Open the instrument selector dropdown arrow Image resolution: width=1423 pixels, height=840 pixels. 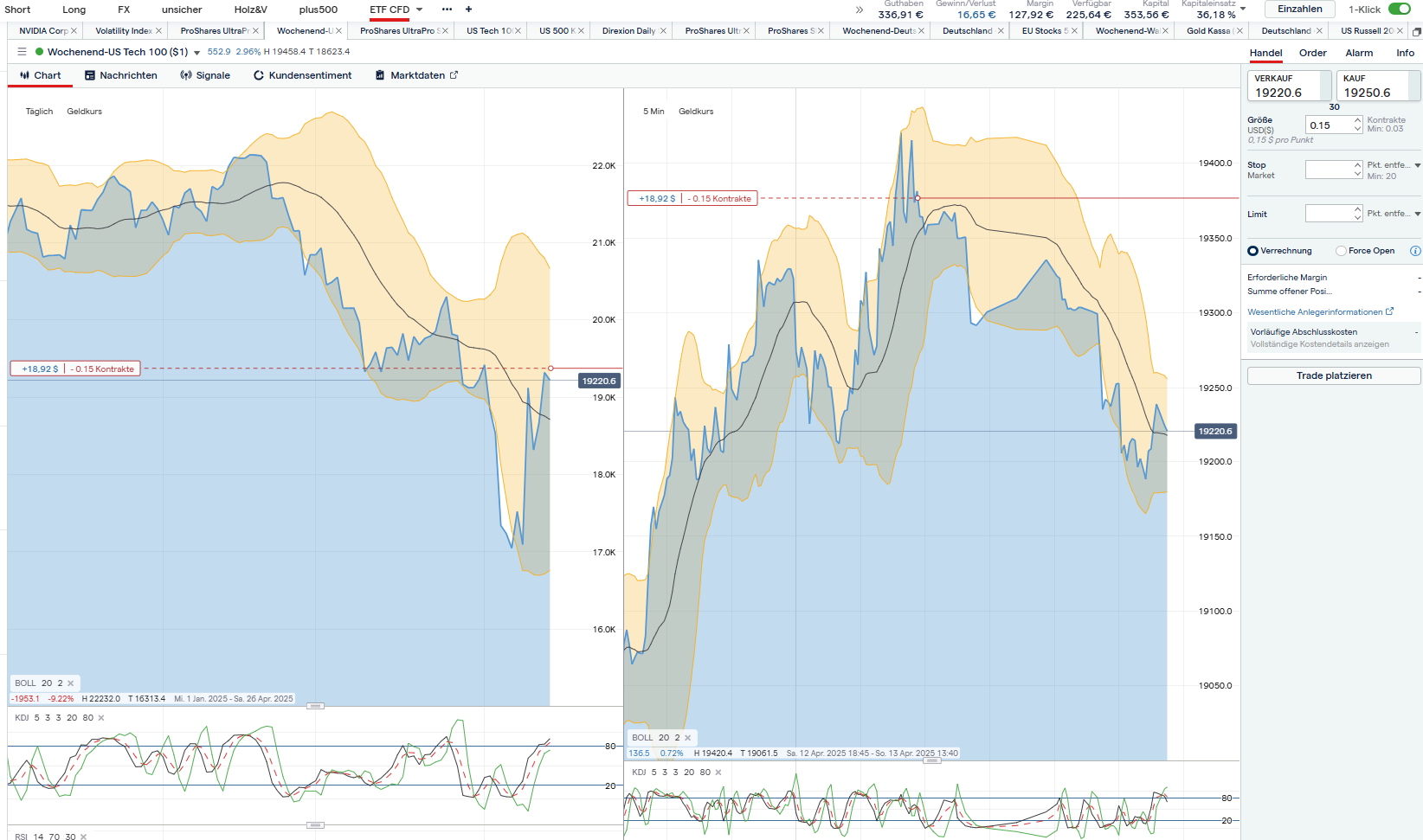[196, 53]
